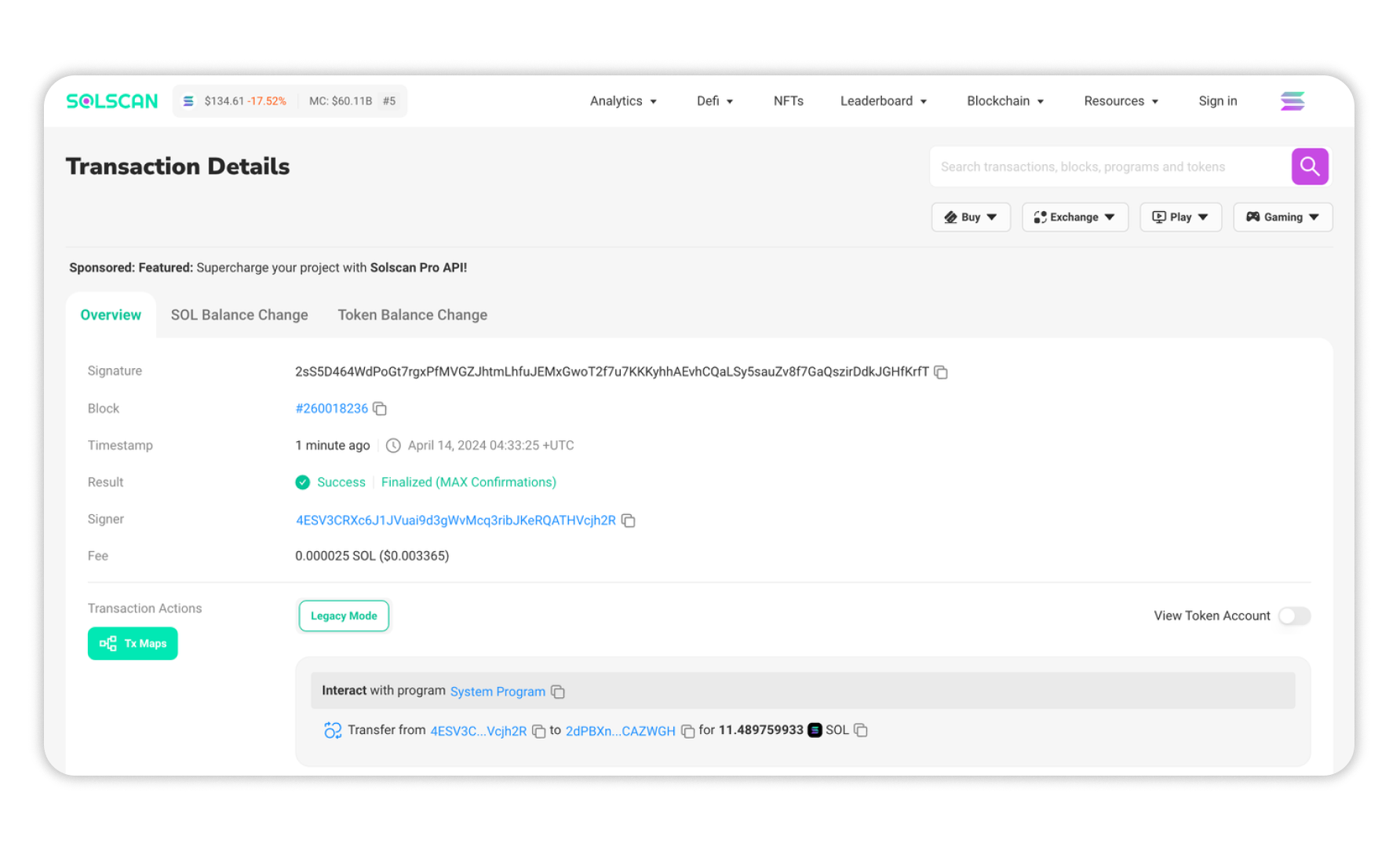Copy the transaction signature
Screen dimensions: 1400x851
(x=941, y=372)
